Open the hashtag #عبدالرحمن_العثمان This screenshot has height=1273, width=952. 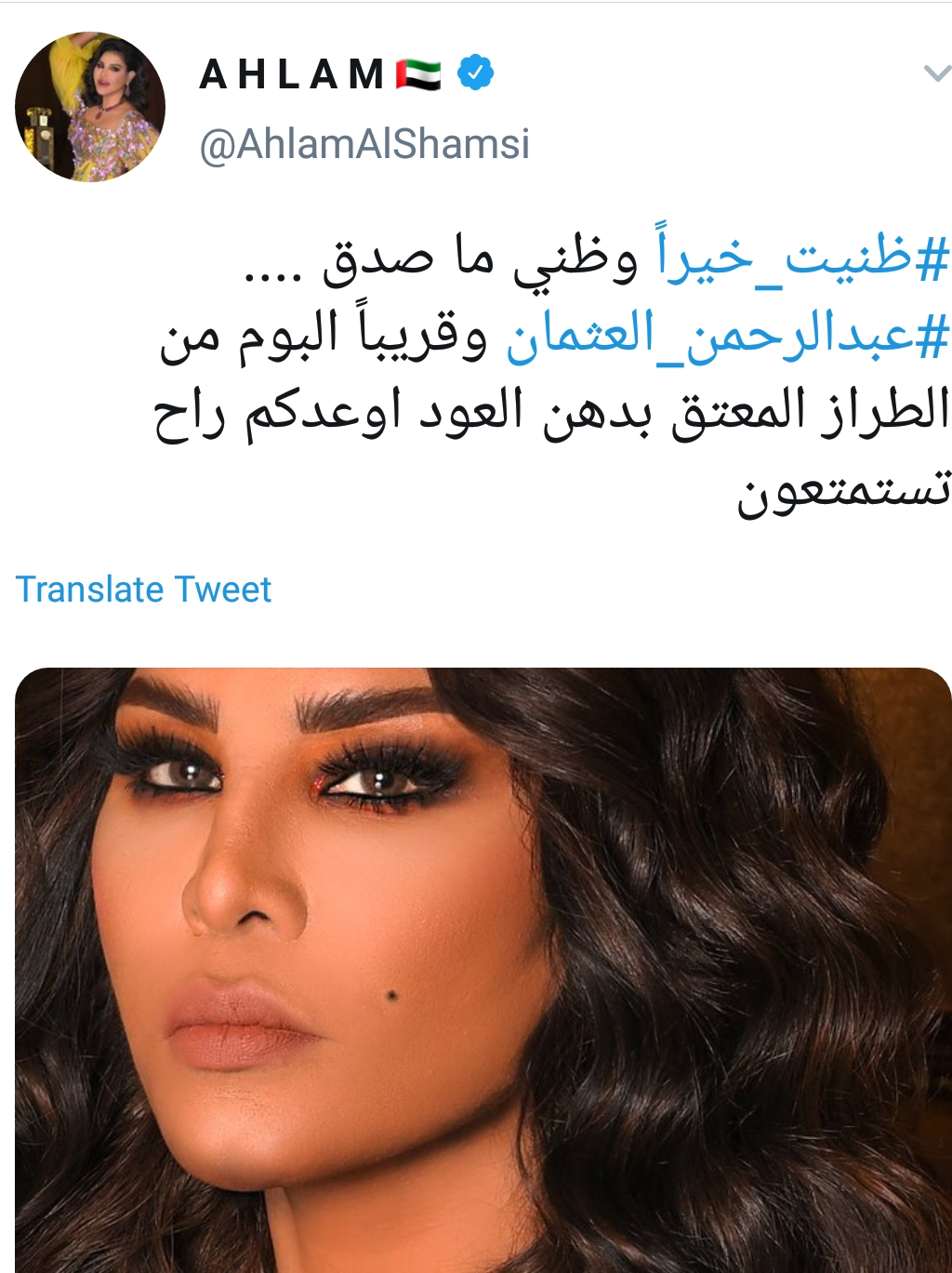pyautogui.click(x=728, y=336)
